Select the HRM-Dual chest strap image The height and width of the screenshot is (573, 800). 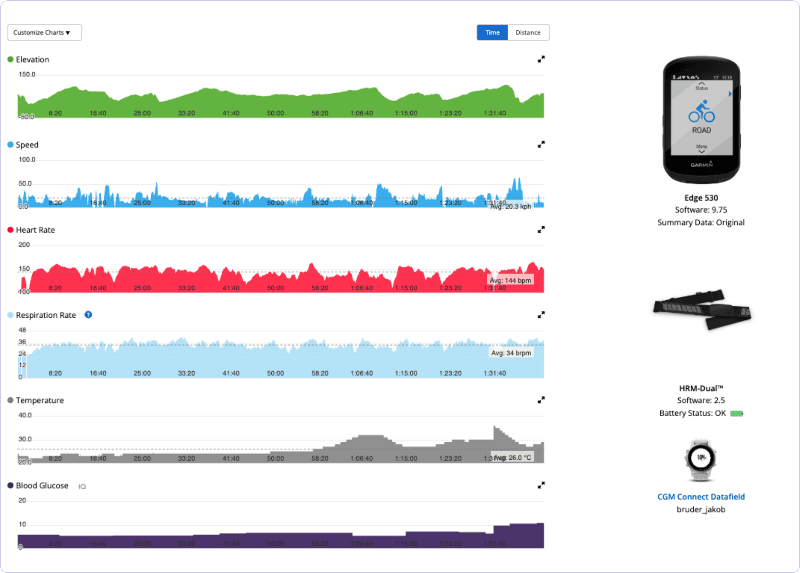(x=700, y=311)
